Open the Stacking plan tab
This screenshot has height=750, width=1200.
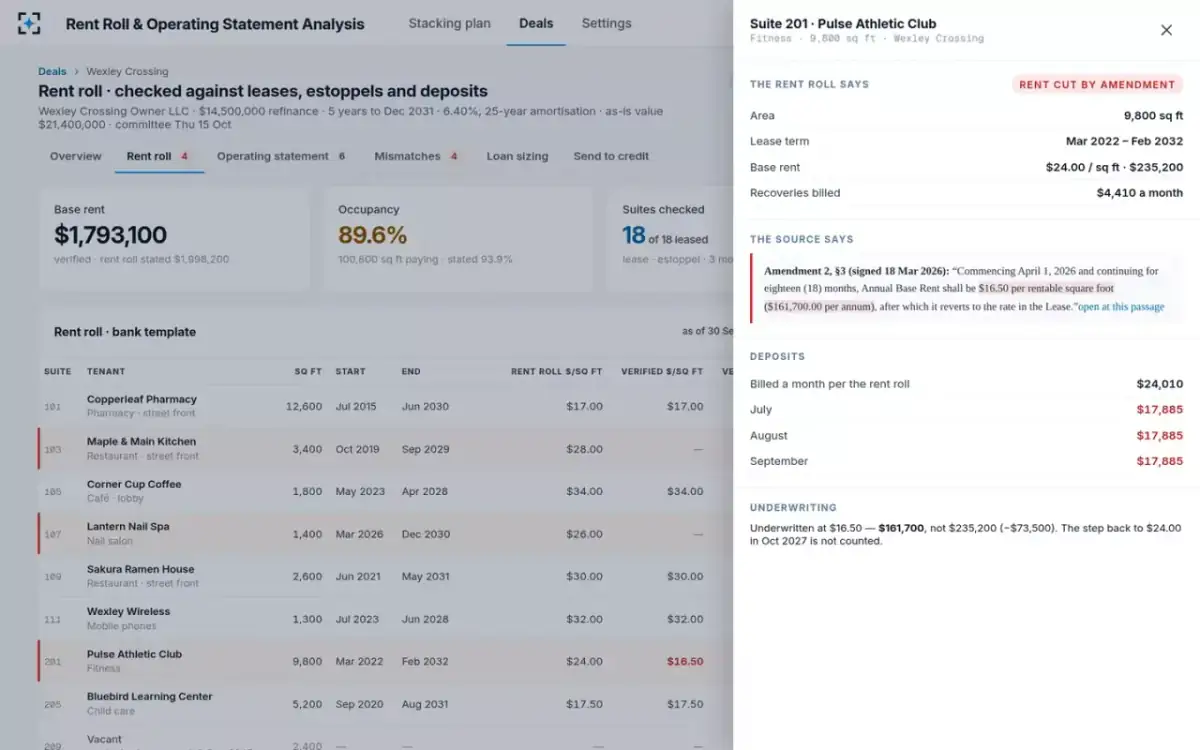pyautogui.click(x=449, y=23)
